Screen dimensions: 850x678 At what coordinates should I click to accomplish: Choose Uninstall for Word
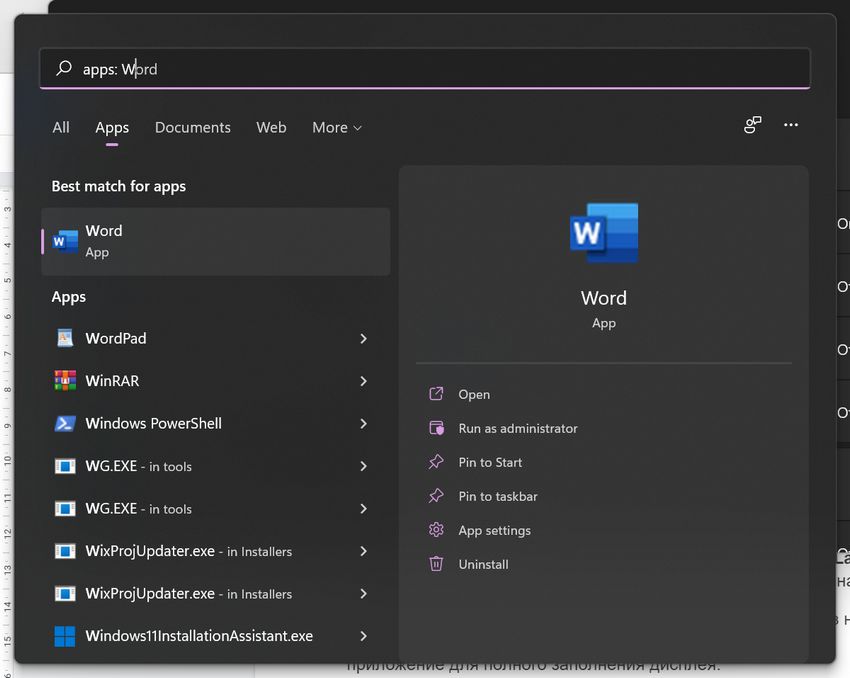pyautogui.click(x=483, y=564)
